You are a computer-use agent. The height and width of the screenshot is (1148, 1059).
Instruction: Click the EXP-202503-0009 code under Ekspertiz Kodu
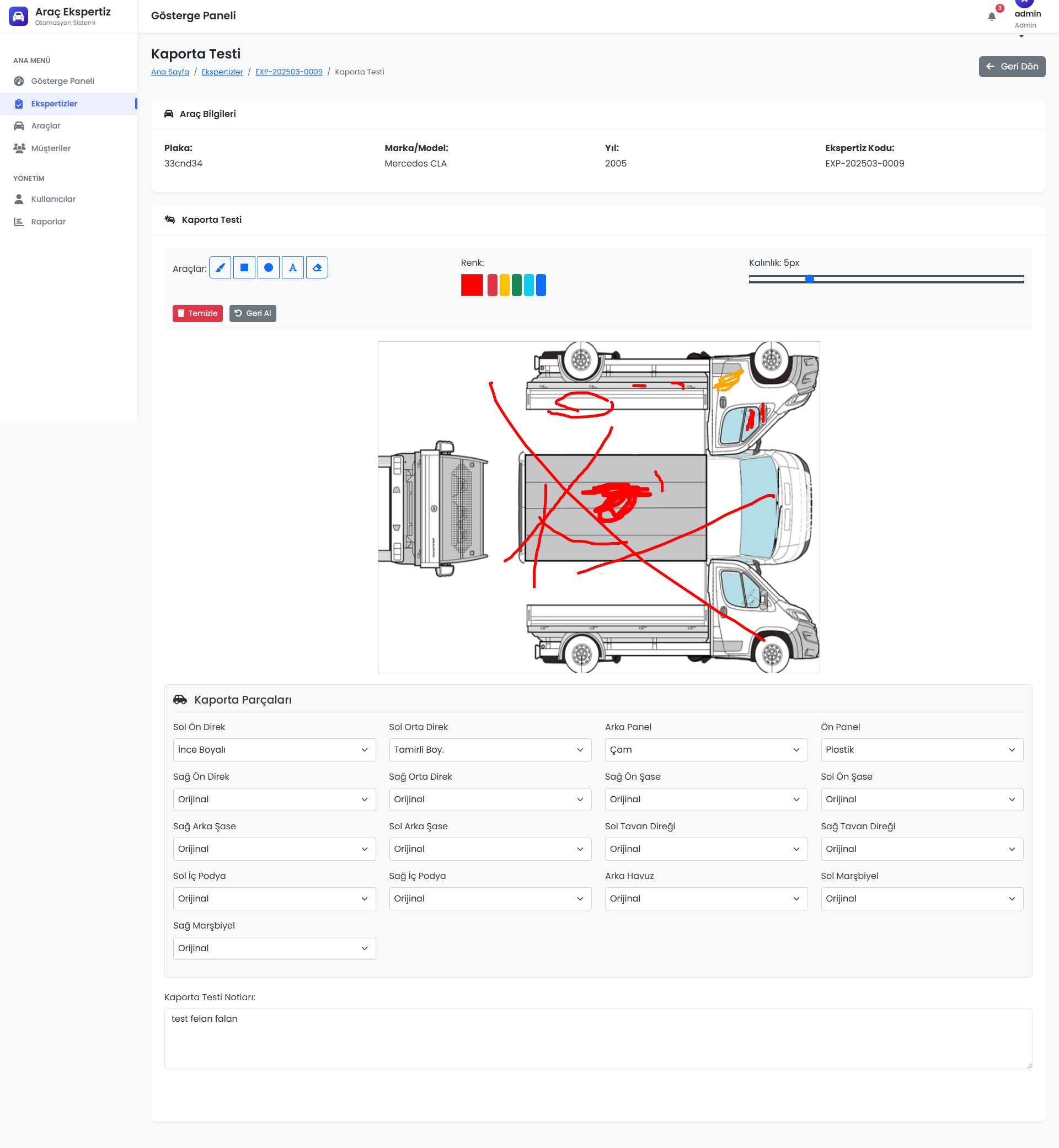click(865, 163)
